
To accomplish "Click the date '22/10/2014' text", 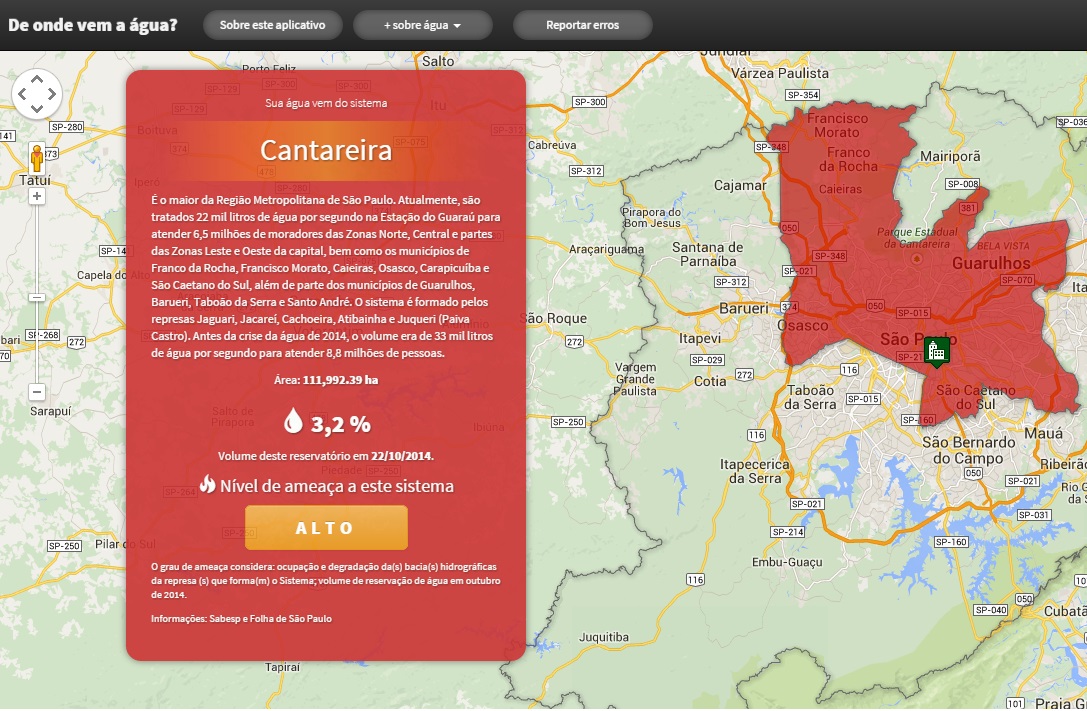I will pyautogui.click(x=401, y=456).
